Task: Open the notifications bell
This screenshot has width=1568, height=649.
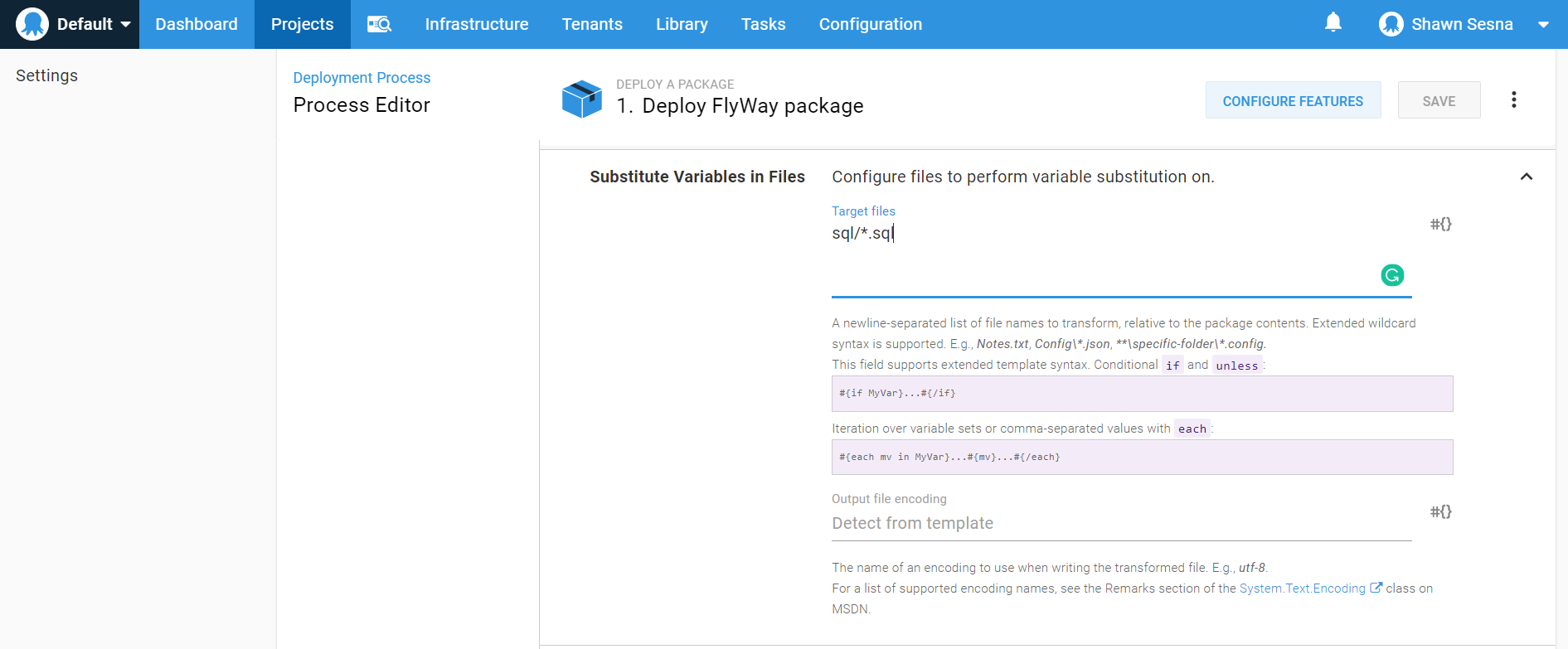Action: point(1333,23)
